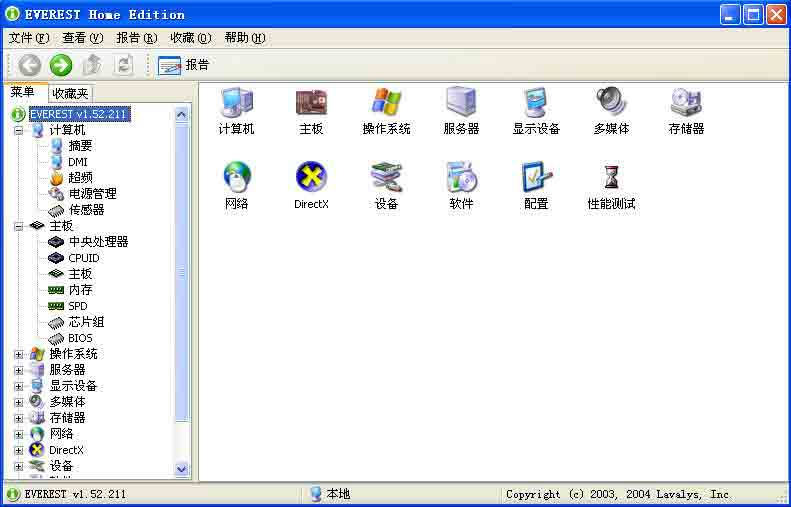Screen dimensions: 791x507
Task: Open the 性能测试 hourglass icon
Action: tap(611, 186)
